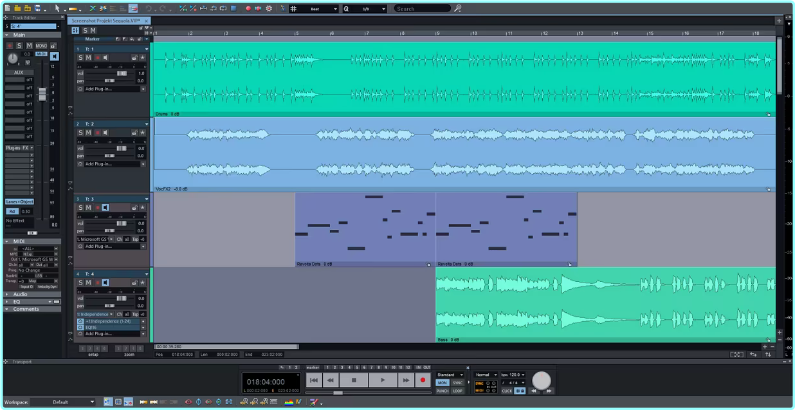
Task: Expand the Audio section in Track Editor
Action: click(x=6, y=294)
